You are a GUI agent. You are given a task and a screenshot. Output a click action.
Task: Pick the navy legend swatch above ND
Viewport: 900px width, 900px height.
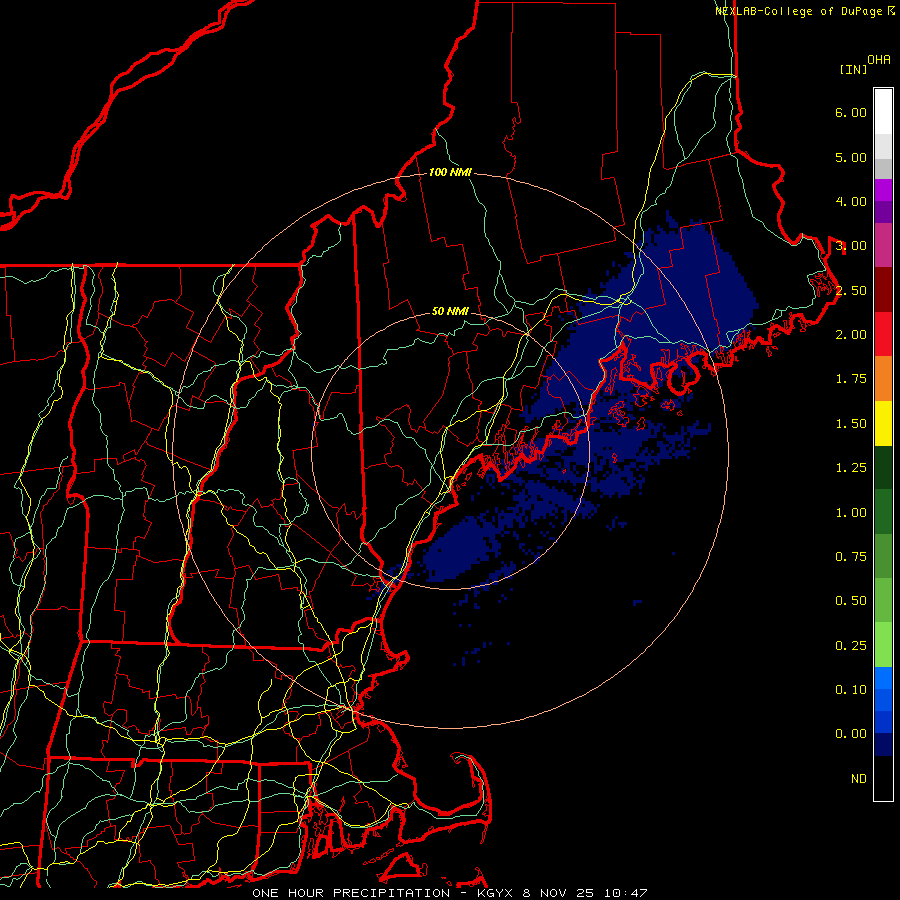883,745
